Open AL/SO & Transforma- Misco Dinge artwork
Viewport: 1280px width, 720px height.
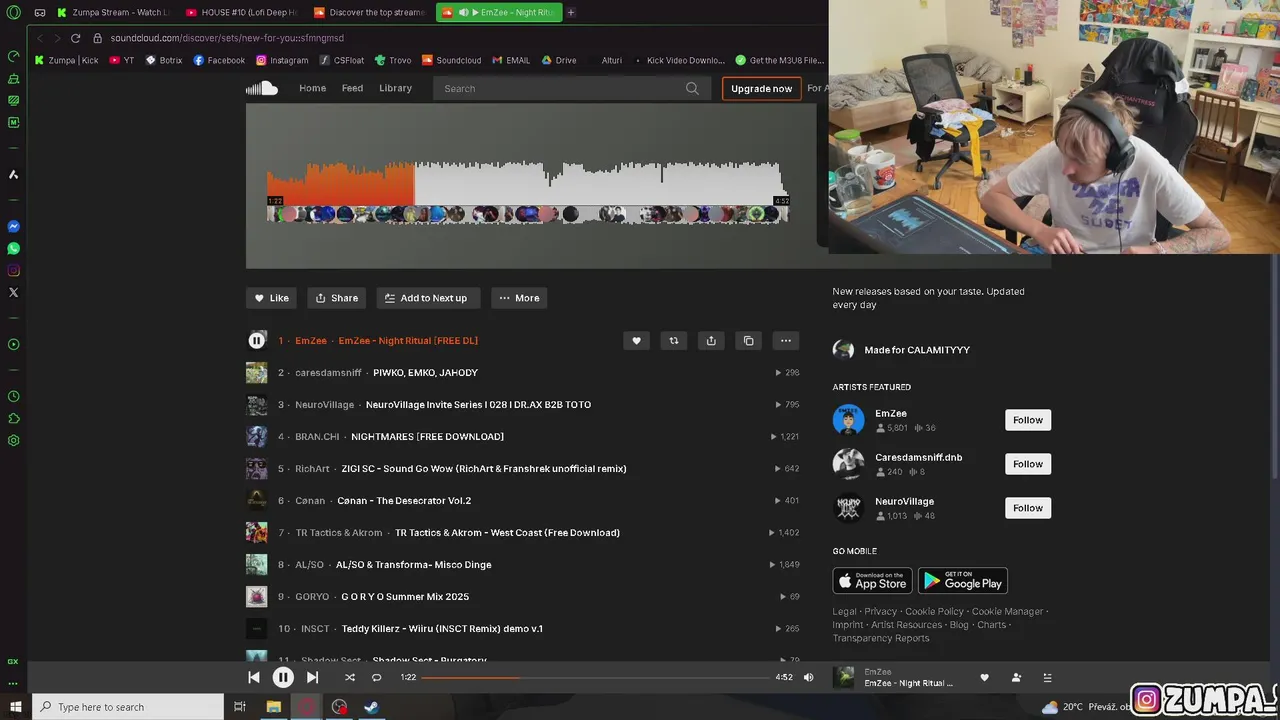257,565
